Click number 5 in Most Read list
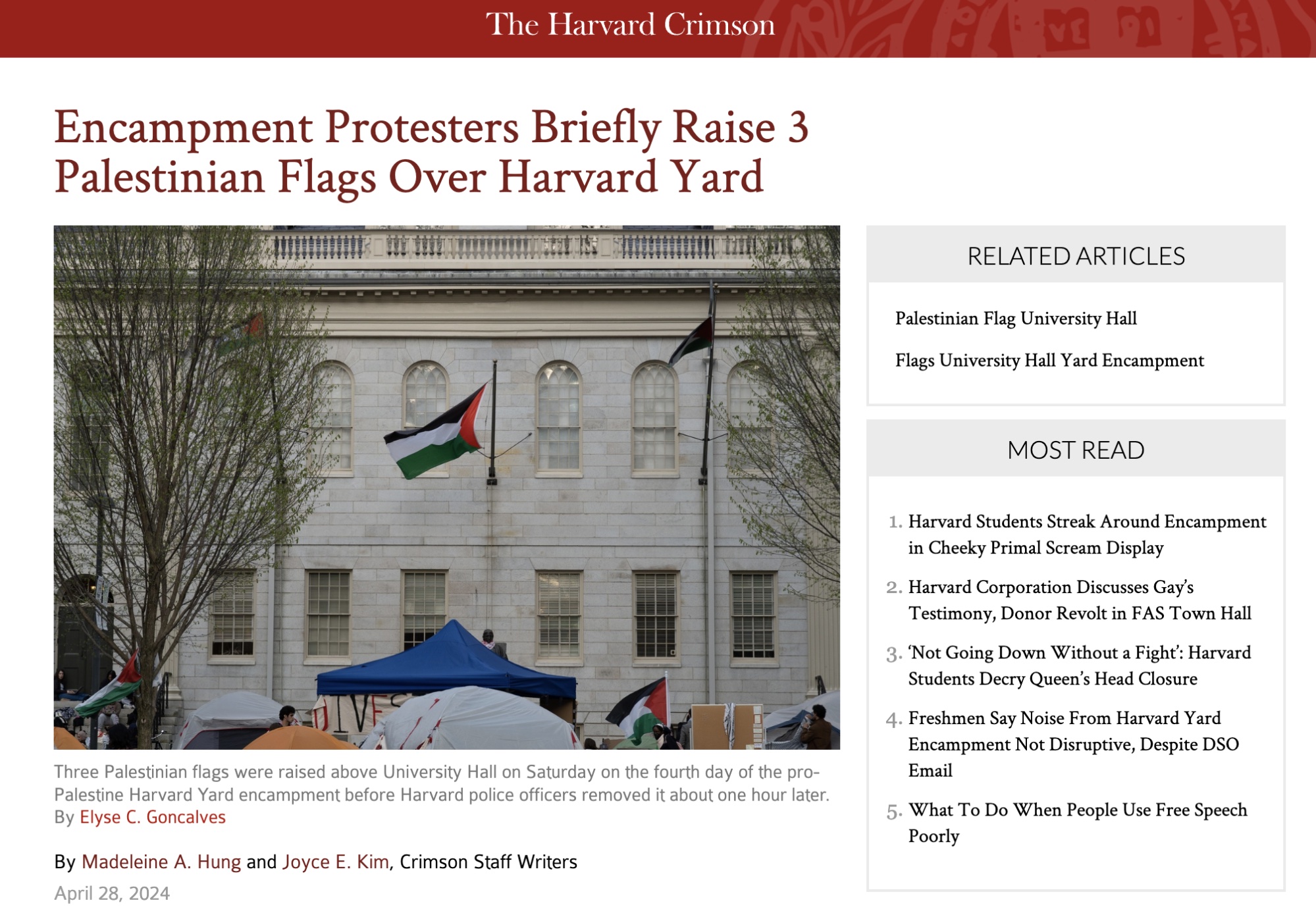 893,812
